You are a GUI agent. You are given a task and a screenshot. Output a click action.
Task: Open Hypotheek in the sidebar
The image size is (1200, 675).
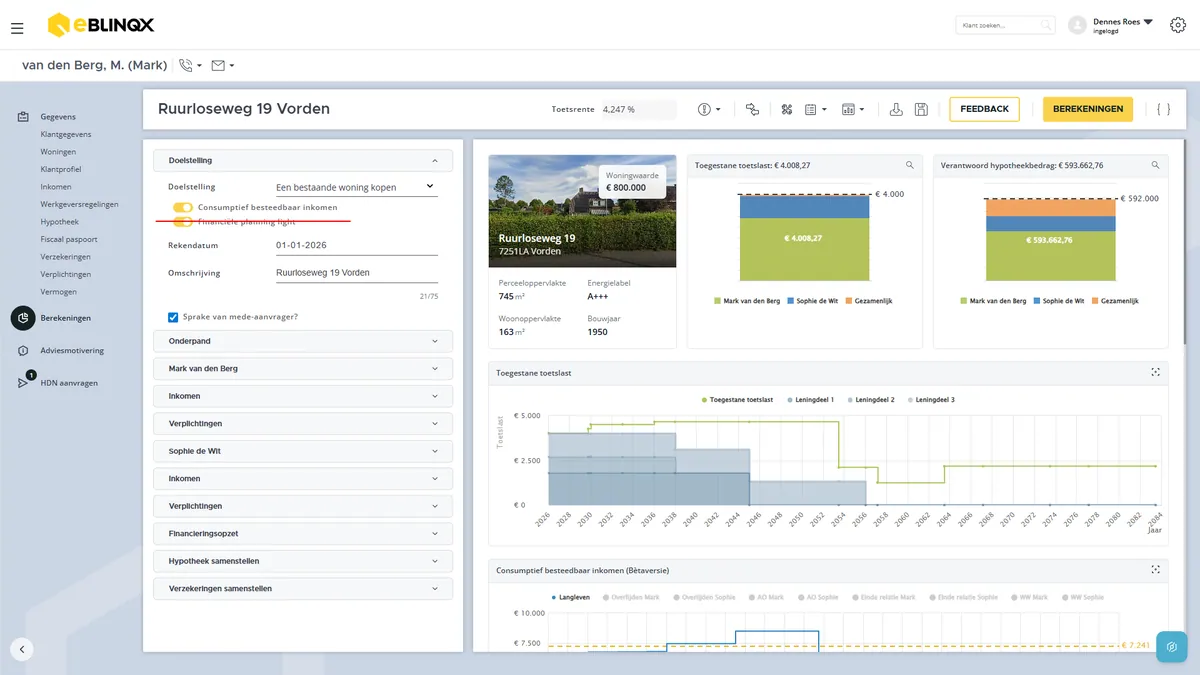59,222
